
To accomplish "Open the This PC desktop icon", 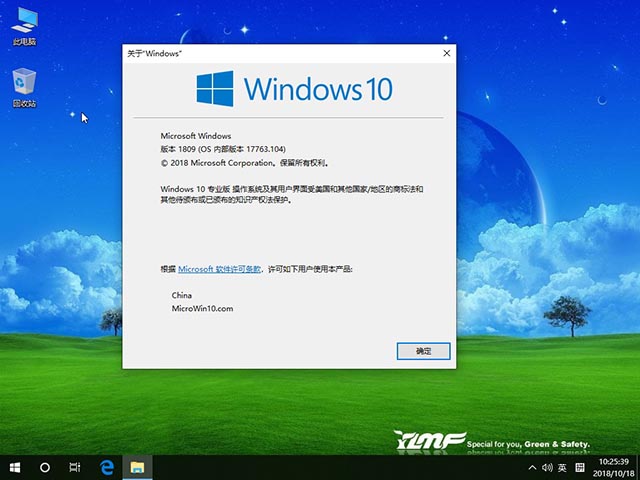I will click(24, 26).
